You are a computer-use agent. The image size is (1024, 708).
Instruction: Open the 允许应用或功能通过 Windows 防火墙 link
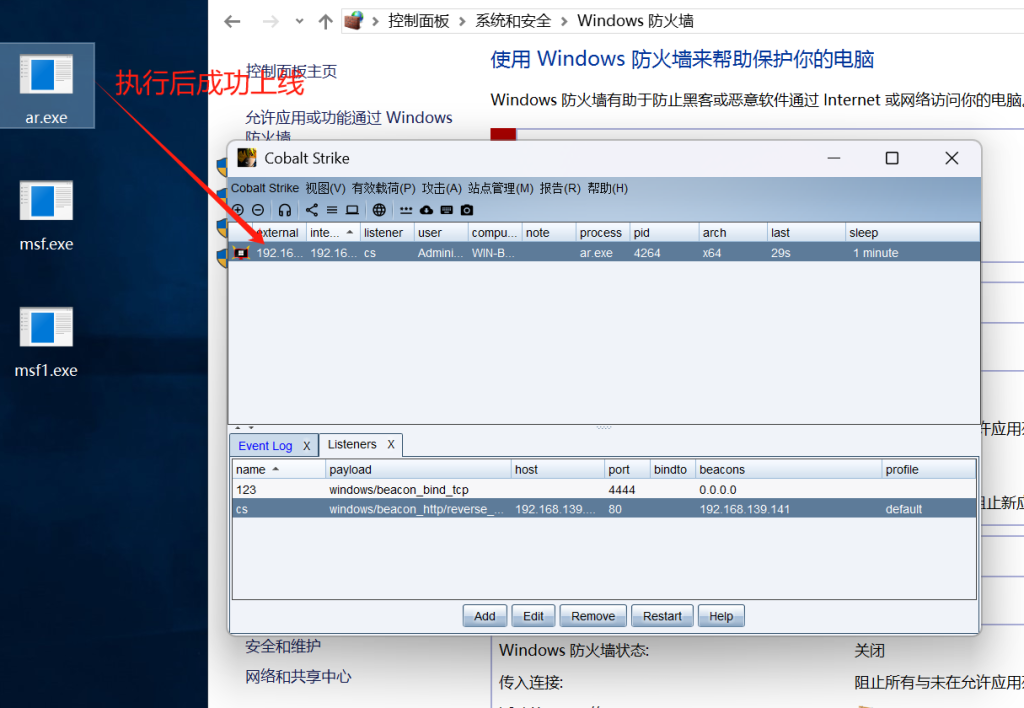[x=349, y=127]
